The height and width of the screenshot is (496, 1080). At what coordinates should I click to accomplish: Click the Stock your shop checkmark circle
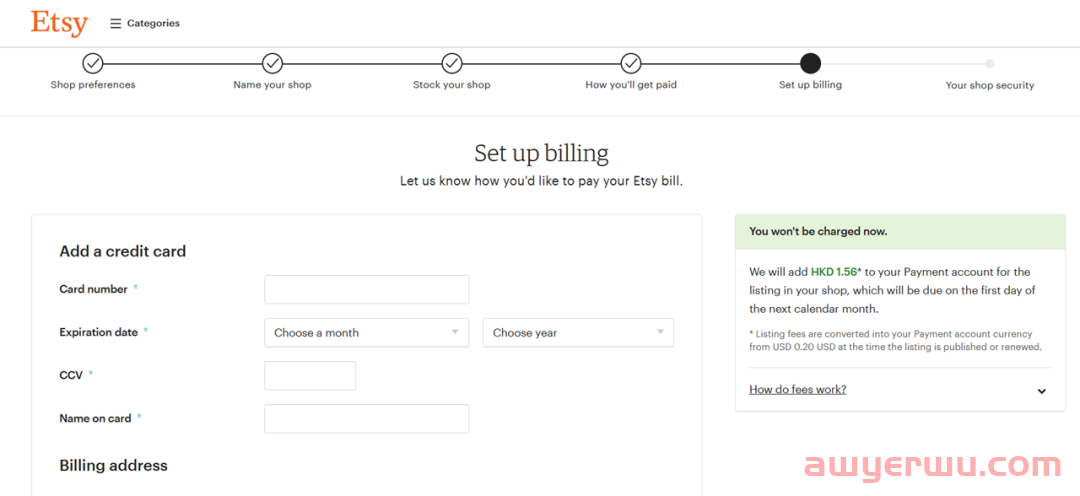[x=452, y=63]
